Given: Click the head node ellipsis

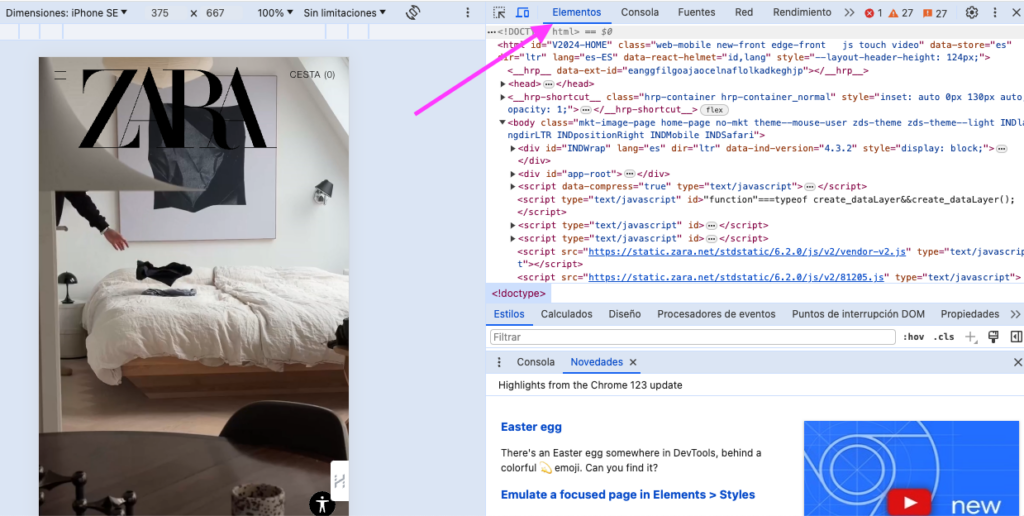Looking at the screenshot, I should pos(549,84).
